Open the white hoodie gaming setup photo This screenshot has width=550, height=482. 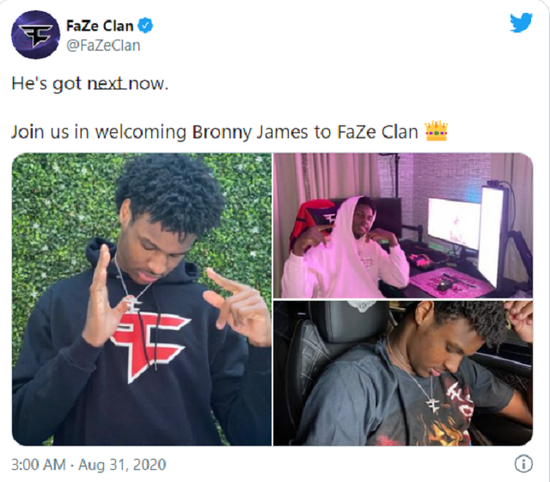[x=403, y=225]
